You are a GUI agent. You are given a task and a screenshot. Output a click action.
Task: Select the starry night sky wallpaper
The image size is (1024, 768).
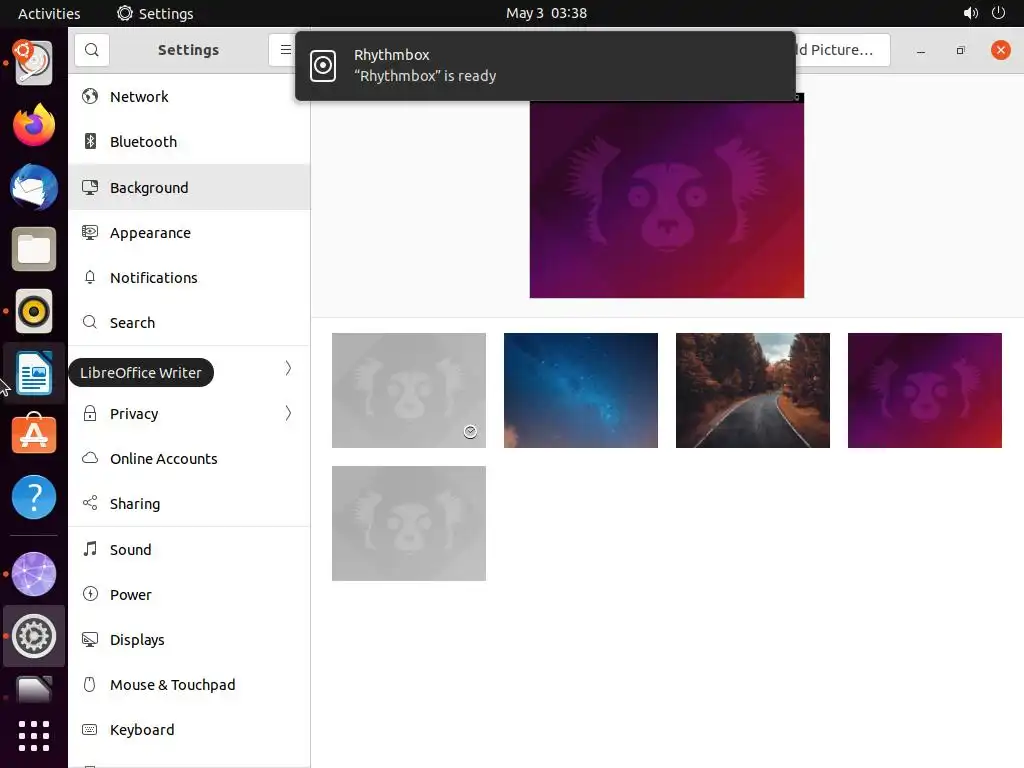(581, 391)
